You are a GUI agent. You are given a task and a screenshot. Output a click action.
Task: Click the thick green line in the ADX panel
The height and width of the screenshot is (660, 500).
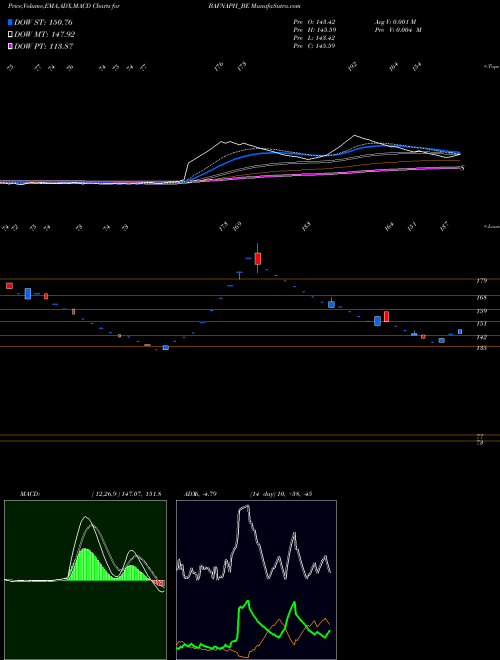254,627
